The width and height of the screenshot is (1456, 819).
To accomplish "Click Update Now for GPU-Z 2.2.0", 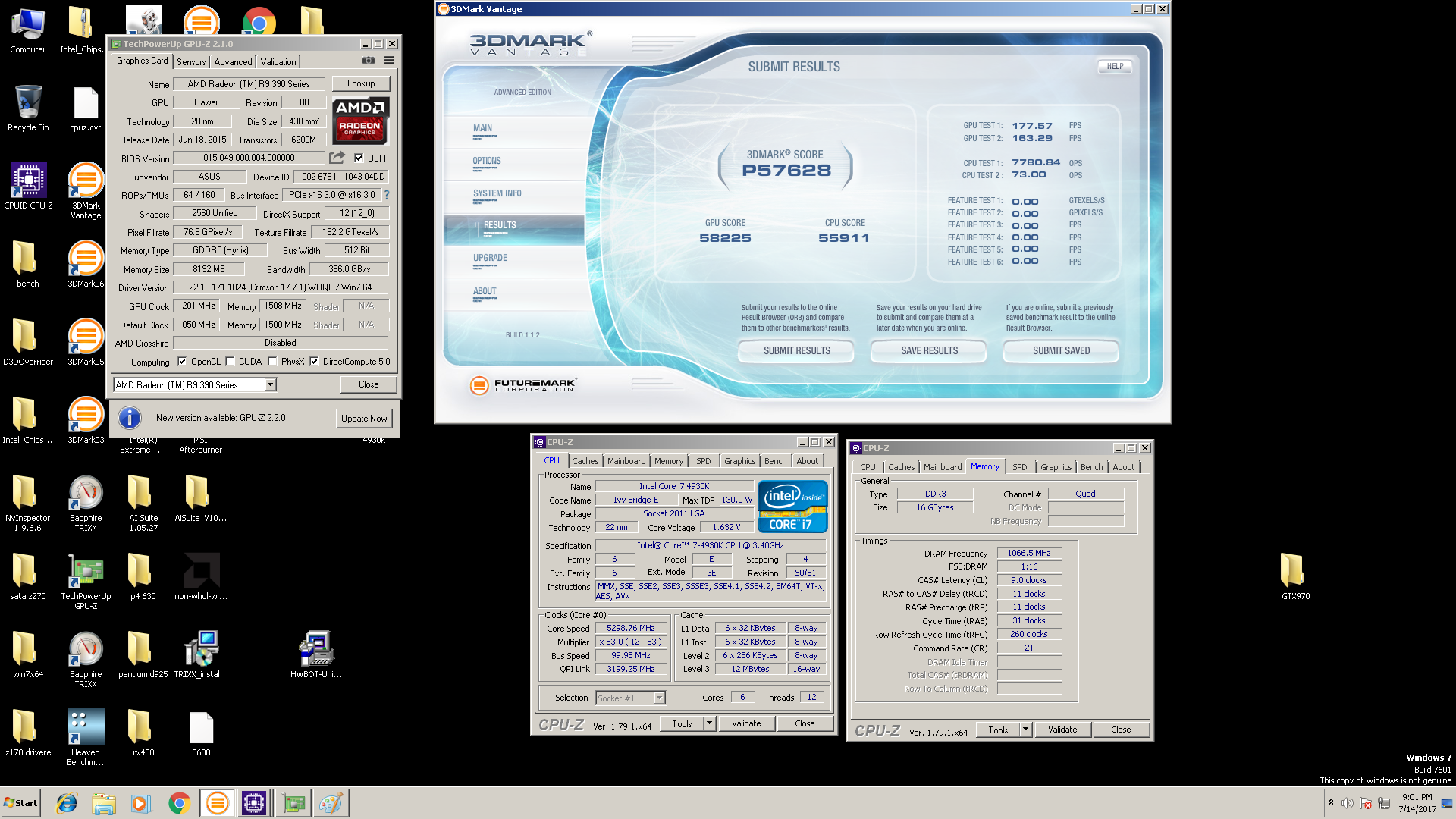I will pos(364,418).
